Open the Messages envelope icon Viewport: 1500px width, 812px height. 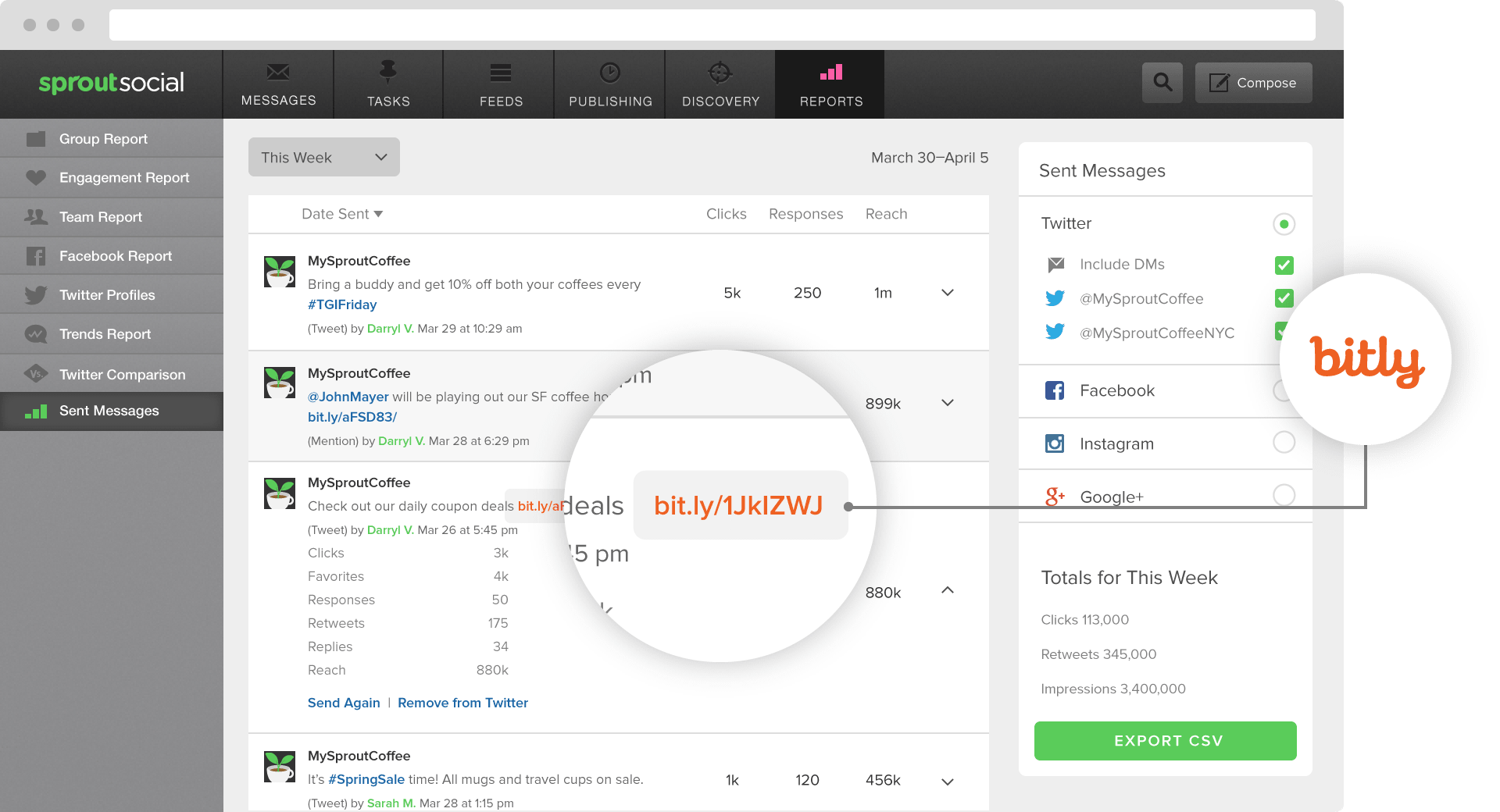click(x=278, y=73)
